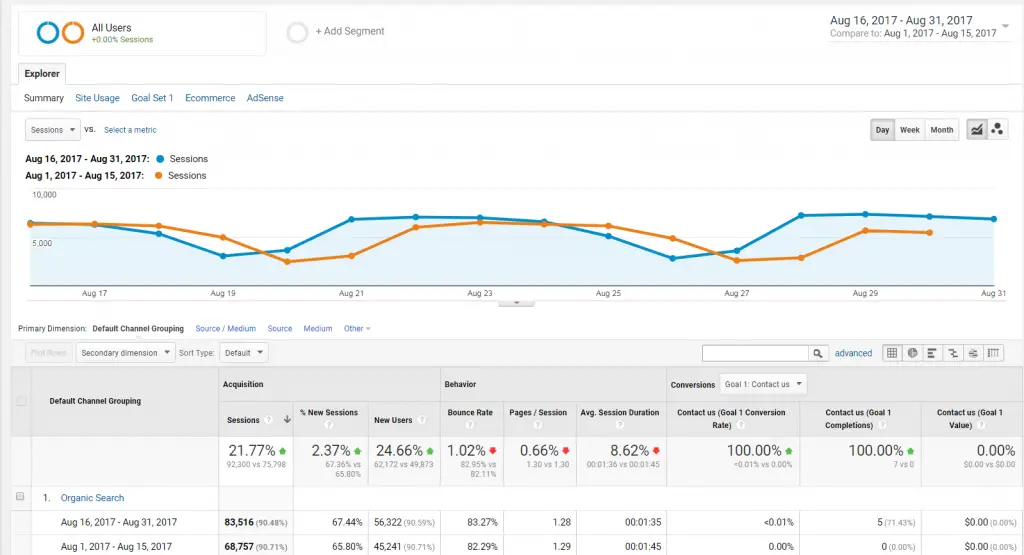The image size is (1024, 555).
Task: Open the Explorer tab
Action: (42, 73)
